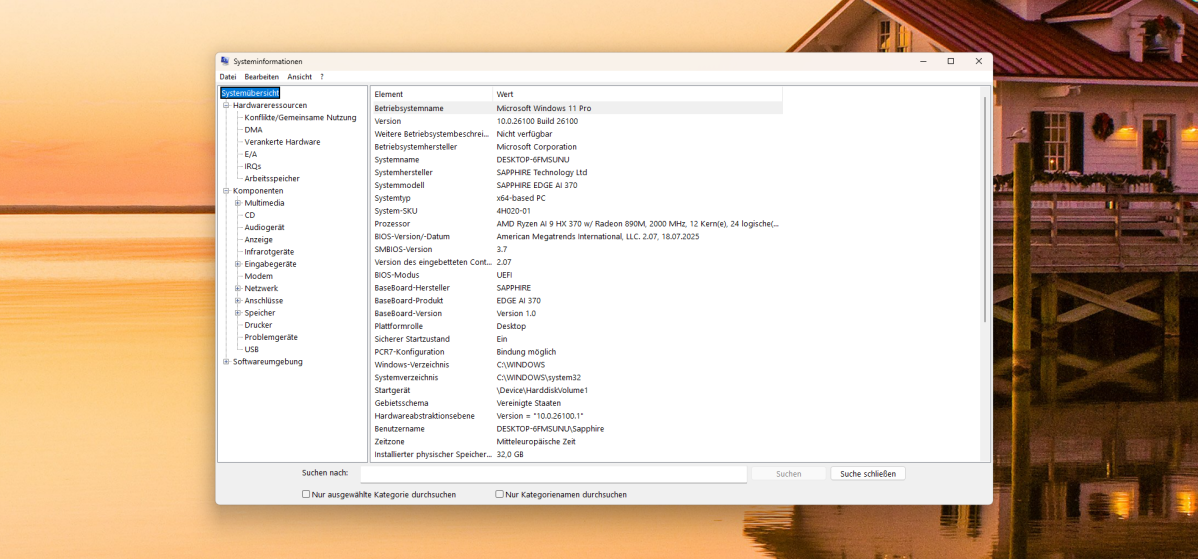Select the PCR7-Konfiguration row

point(577,352)
